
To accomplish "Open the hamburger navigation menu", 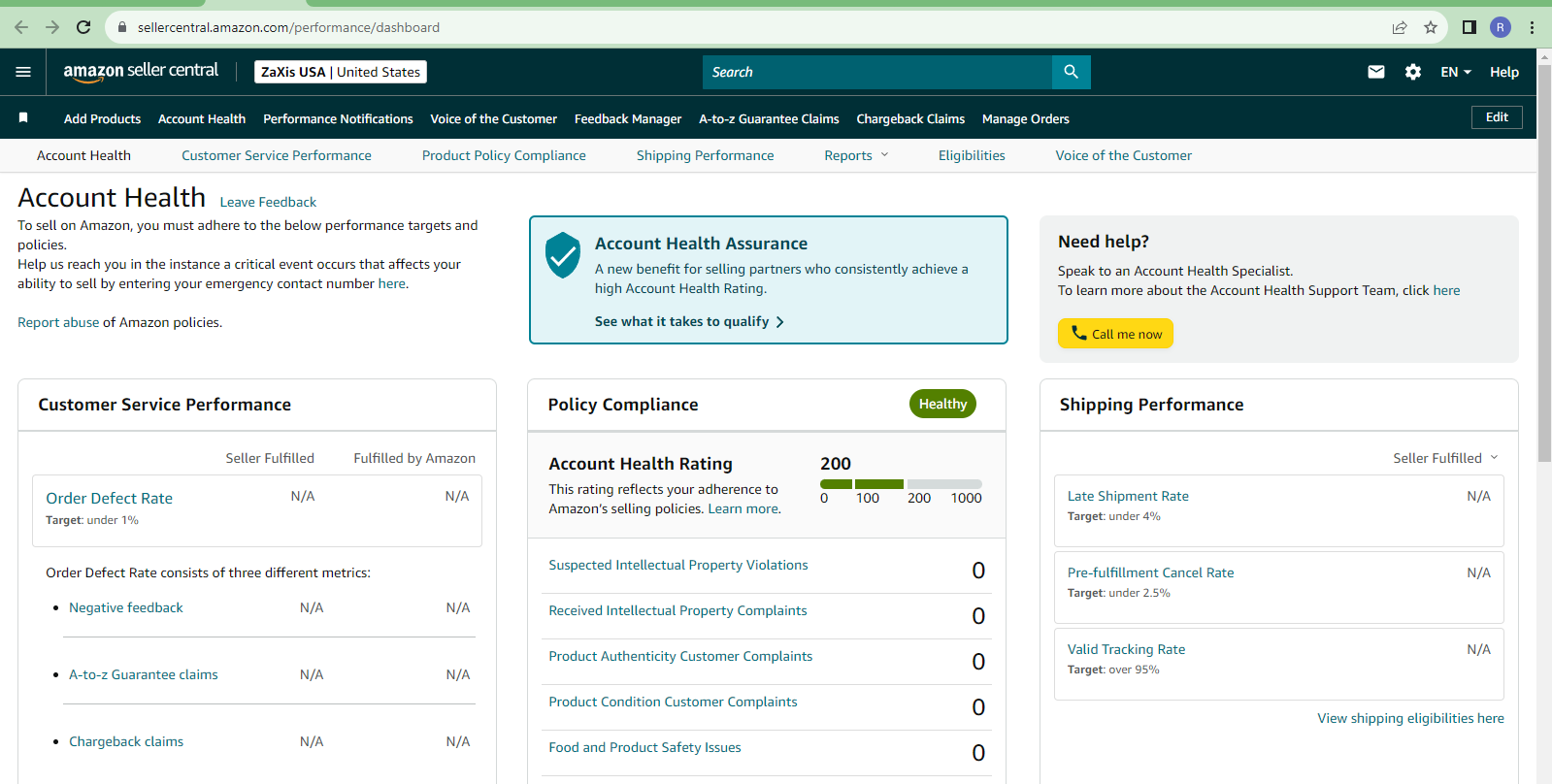I will pos(23,72).
